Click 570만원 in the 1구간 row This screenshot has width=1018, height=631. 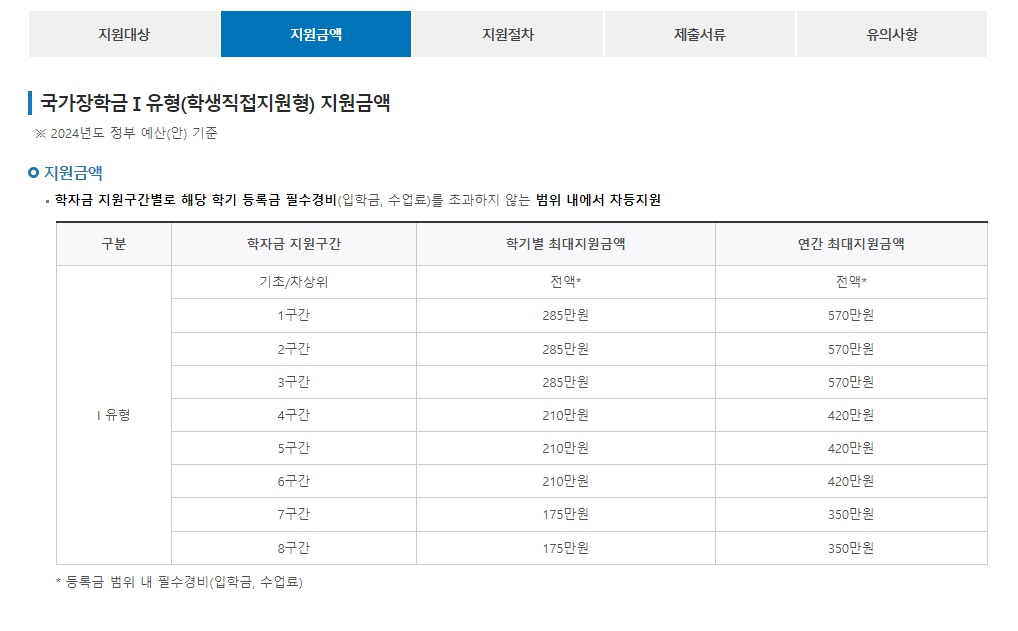click(x=851, y=316)
